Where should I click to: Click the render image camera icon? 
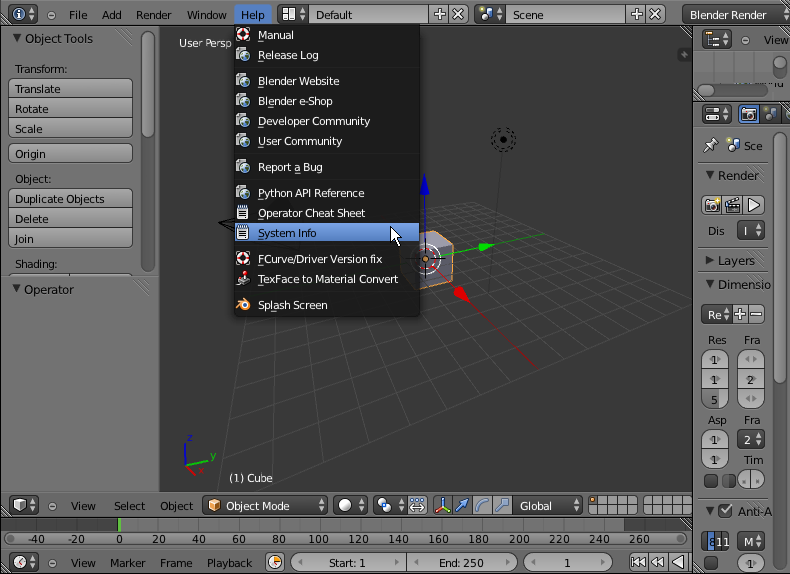click(x=712, y=205)
